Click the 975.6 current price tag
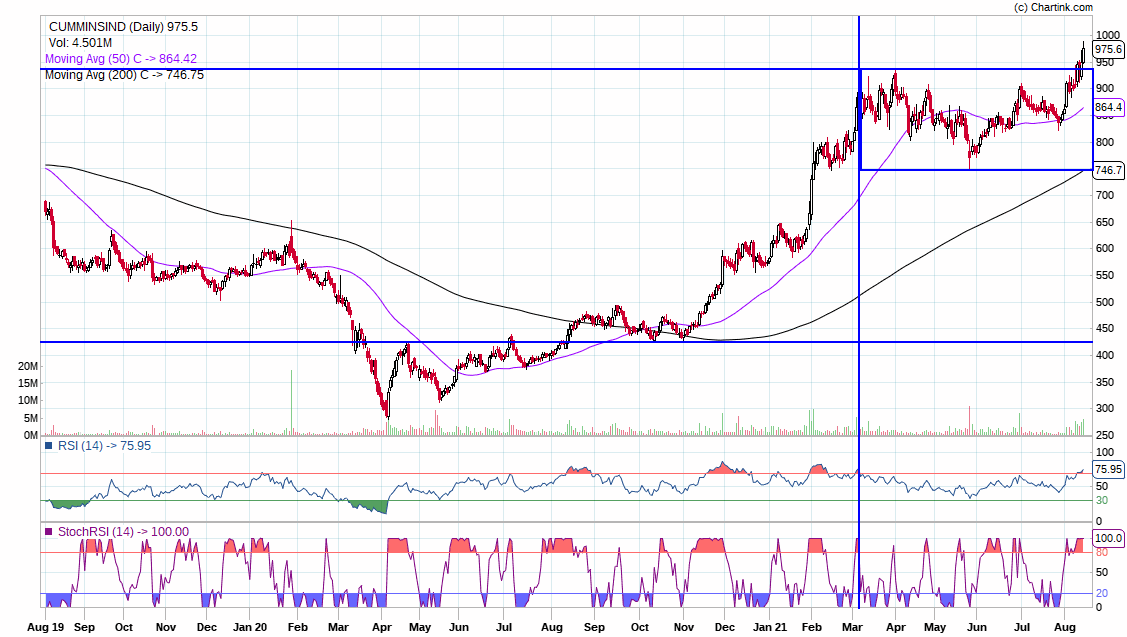 (1108, 50)
